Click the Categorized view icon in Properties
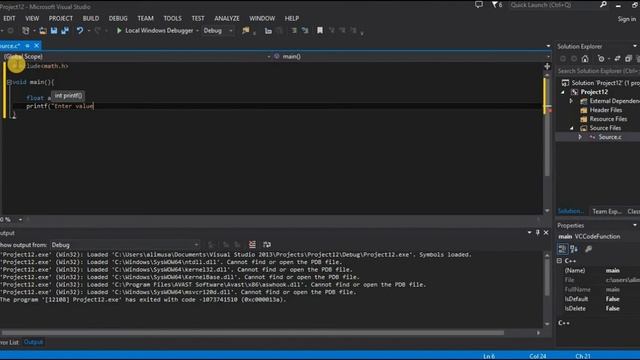Screen dimensions: 640x360 pos(562,249)
